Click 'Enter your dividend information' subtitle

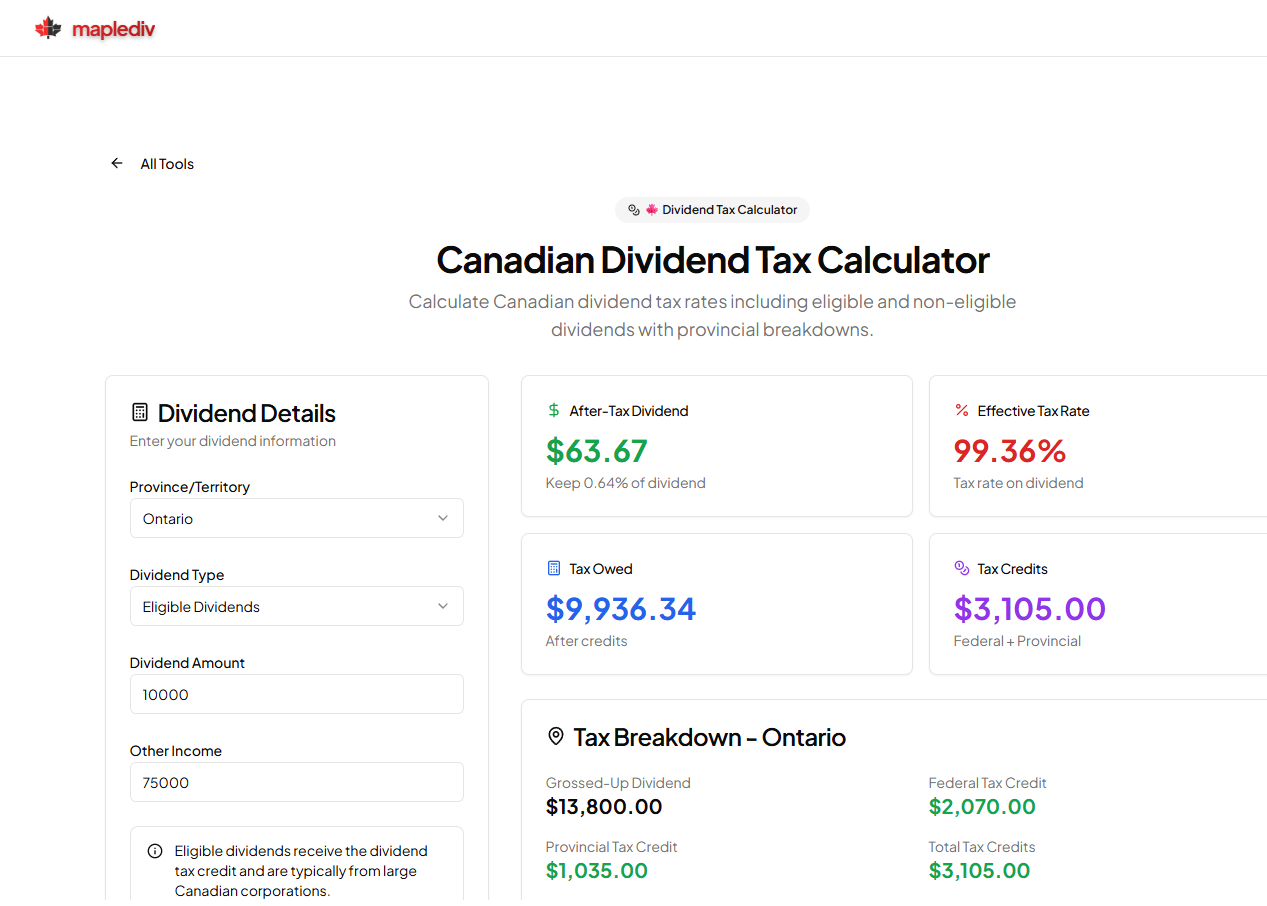[x=233, y=441]
